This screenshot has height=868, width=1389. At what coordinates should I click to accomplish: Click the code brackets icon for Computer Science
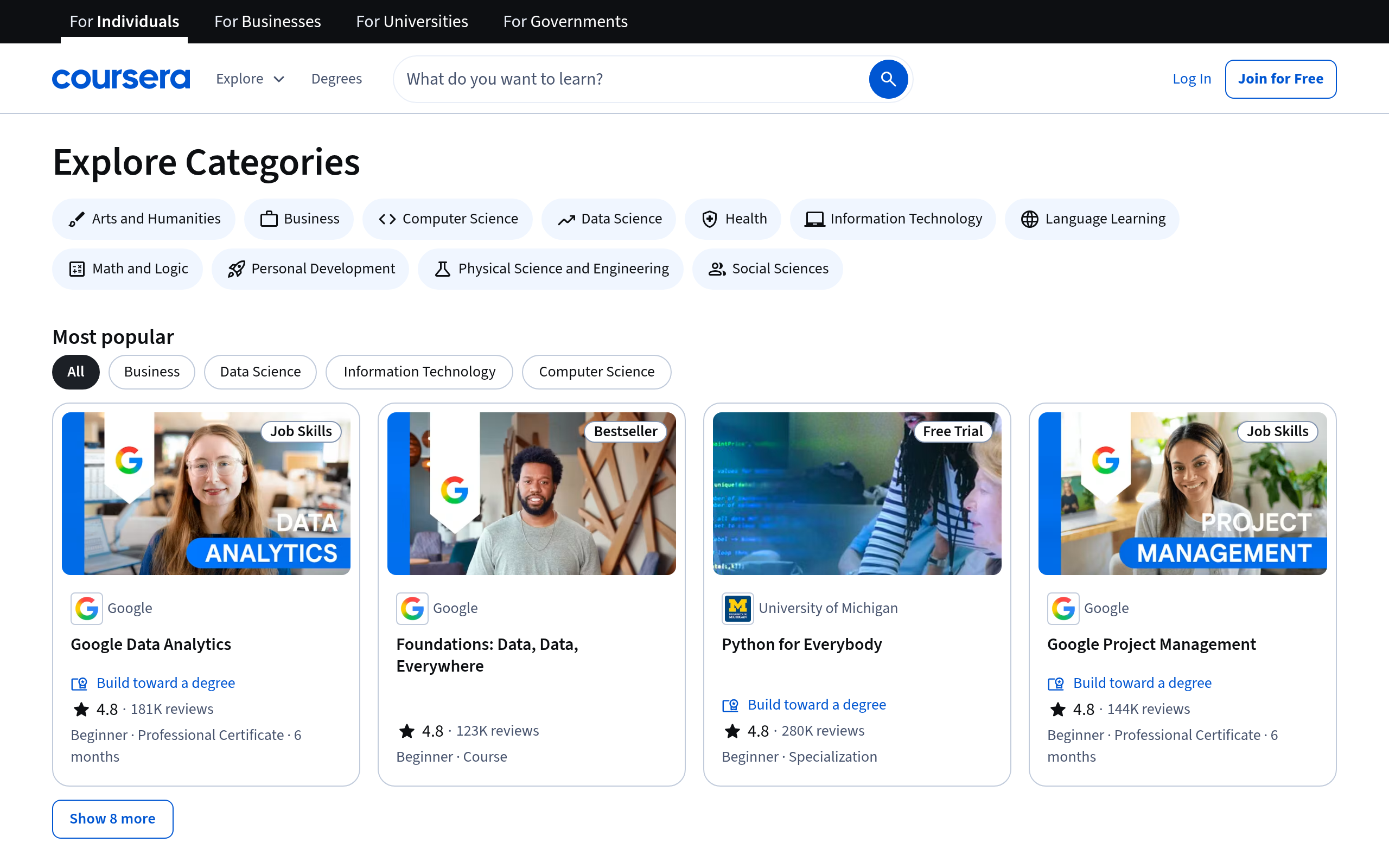[387, 219]
